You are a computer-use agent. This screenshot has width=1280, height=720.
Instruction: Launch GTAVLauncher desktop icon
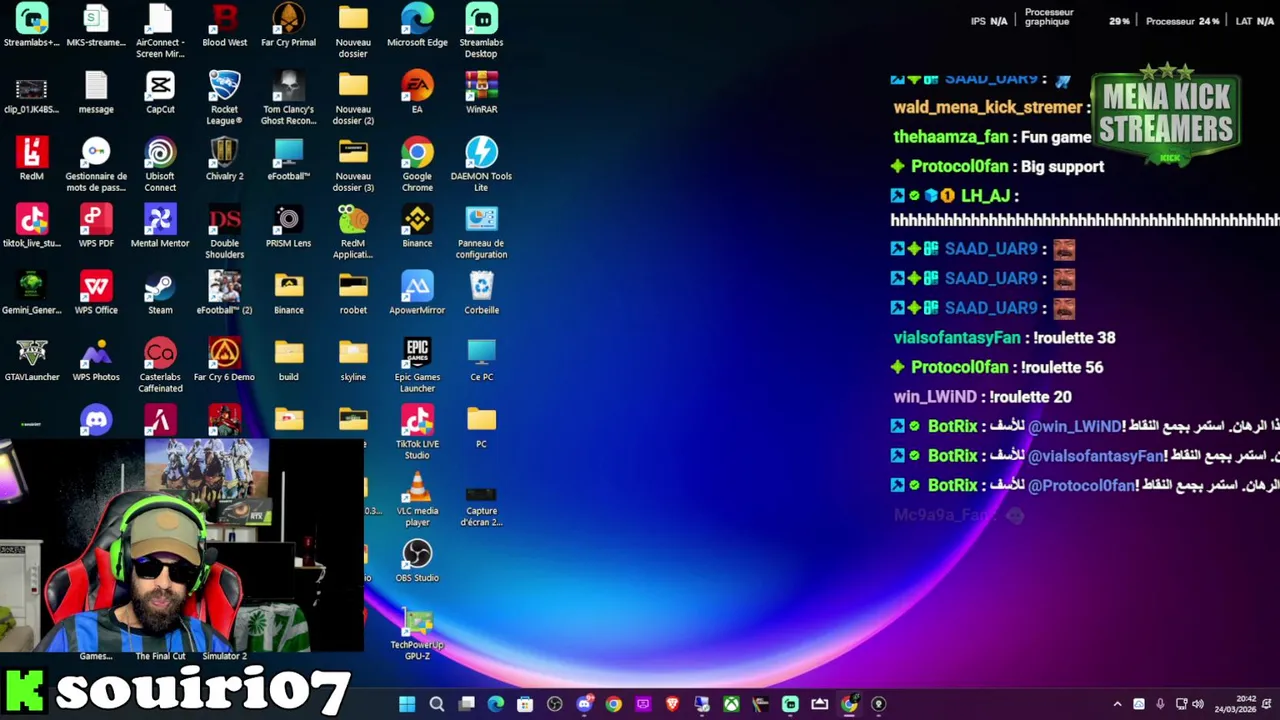32,361
